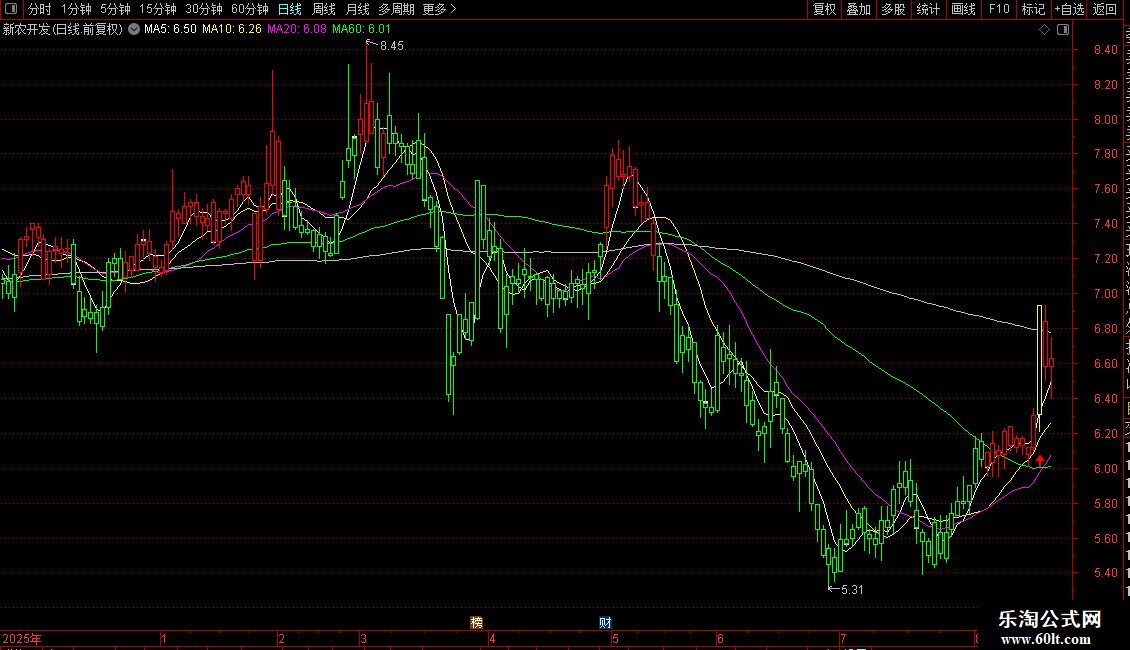This screenshot has width=1130, height=650.
Task: Click month 5 on the time axis
Action: click(x=615, y=638)
